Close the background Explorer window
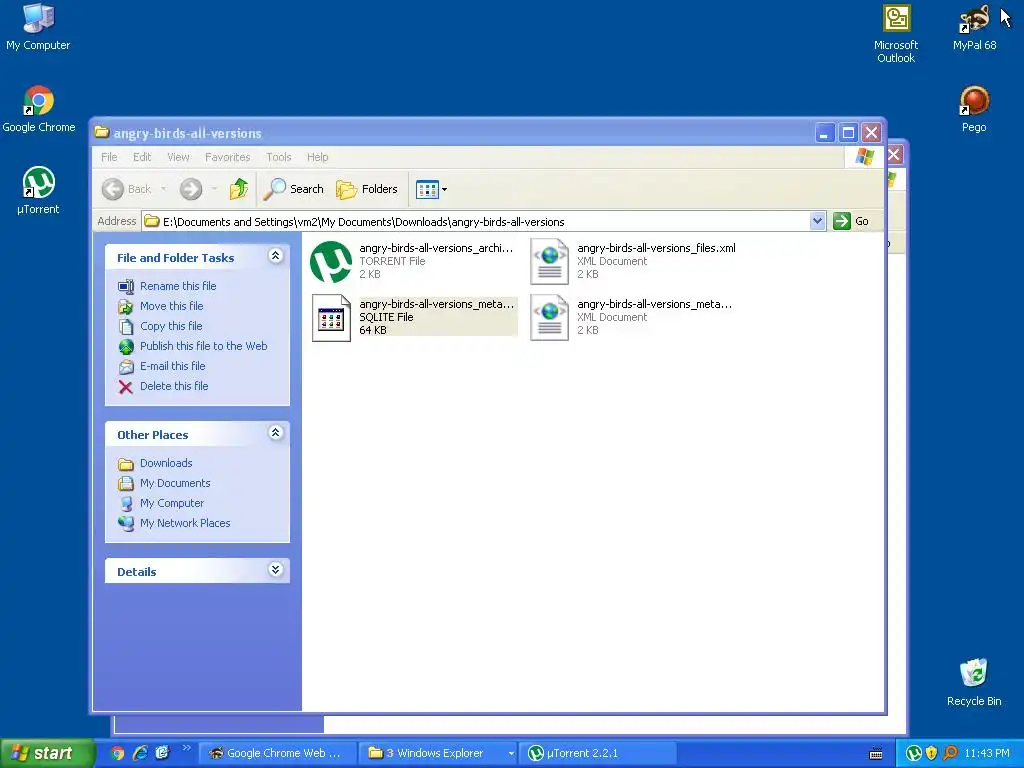 point(895,155)
